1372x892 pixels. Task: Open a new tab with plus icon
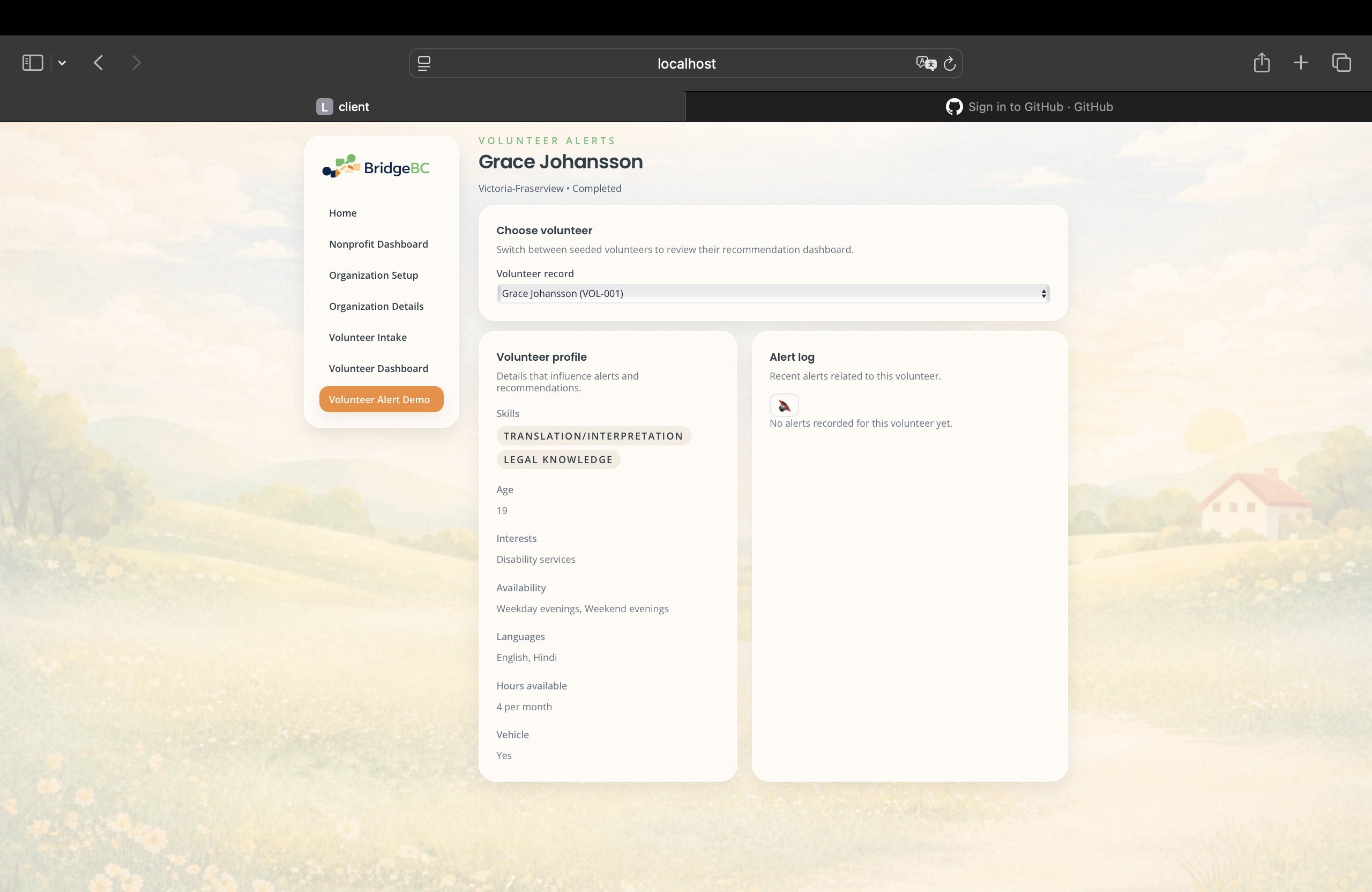pyautogui.click(x=1301, y=63)
